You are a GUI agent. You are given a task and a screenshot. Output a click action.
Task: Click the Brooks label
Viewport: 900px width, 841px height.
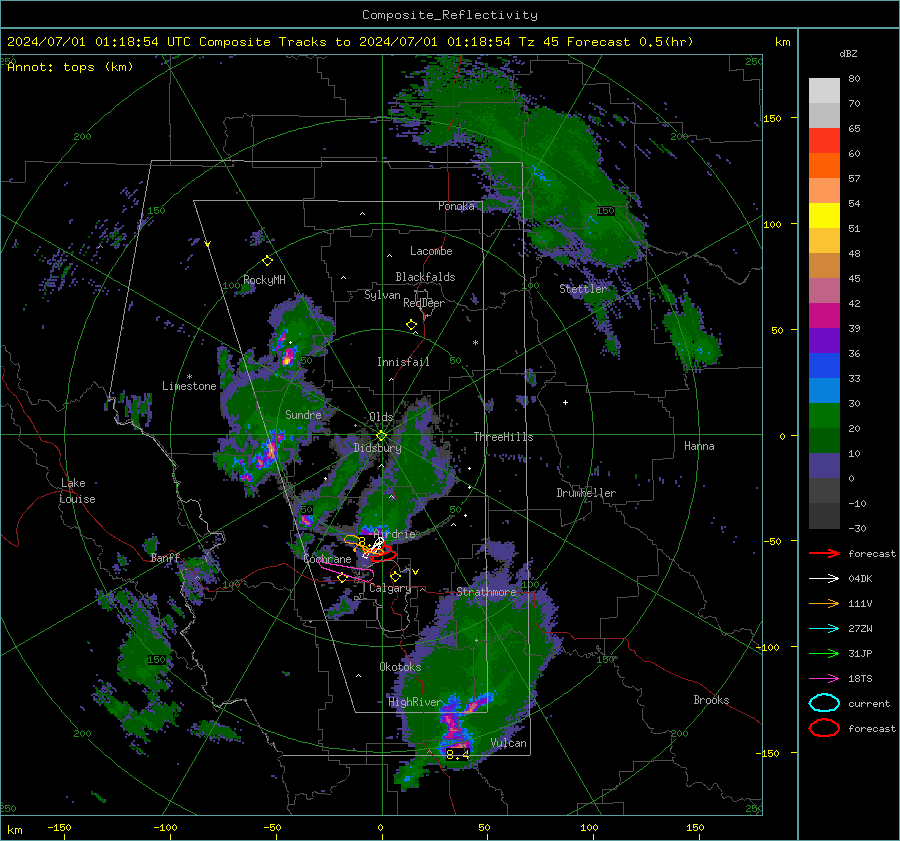click(x=711, y=700)
